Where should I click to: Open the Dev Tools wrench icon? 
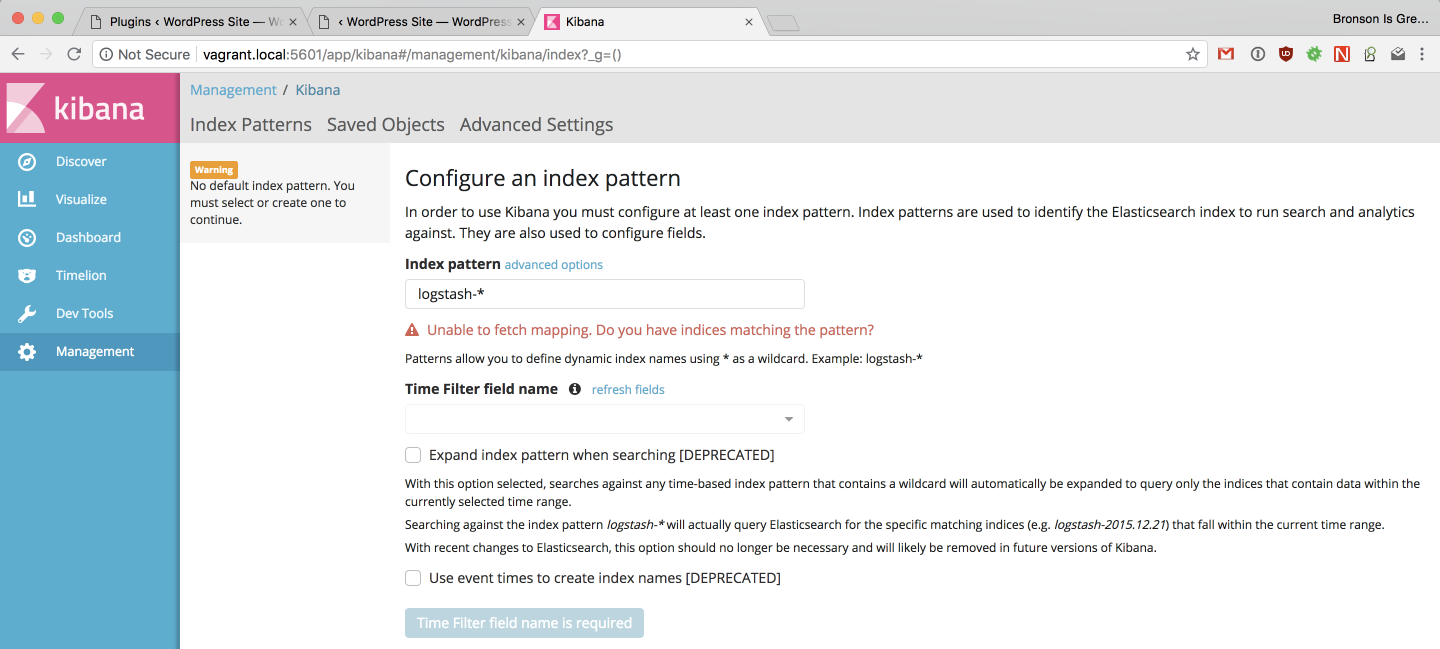pyautogui.click(x=27, y=313)
